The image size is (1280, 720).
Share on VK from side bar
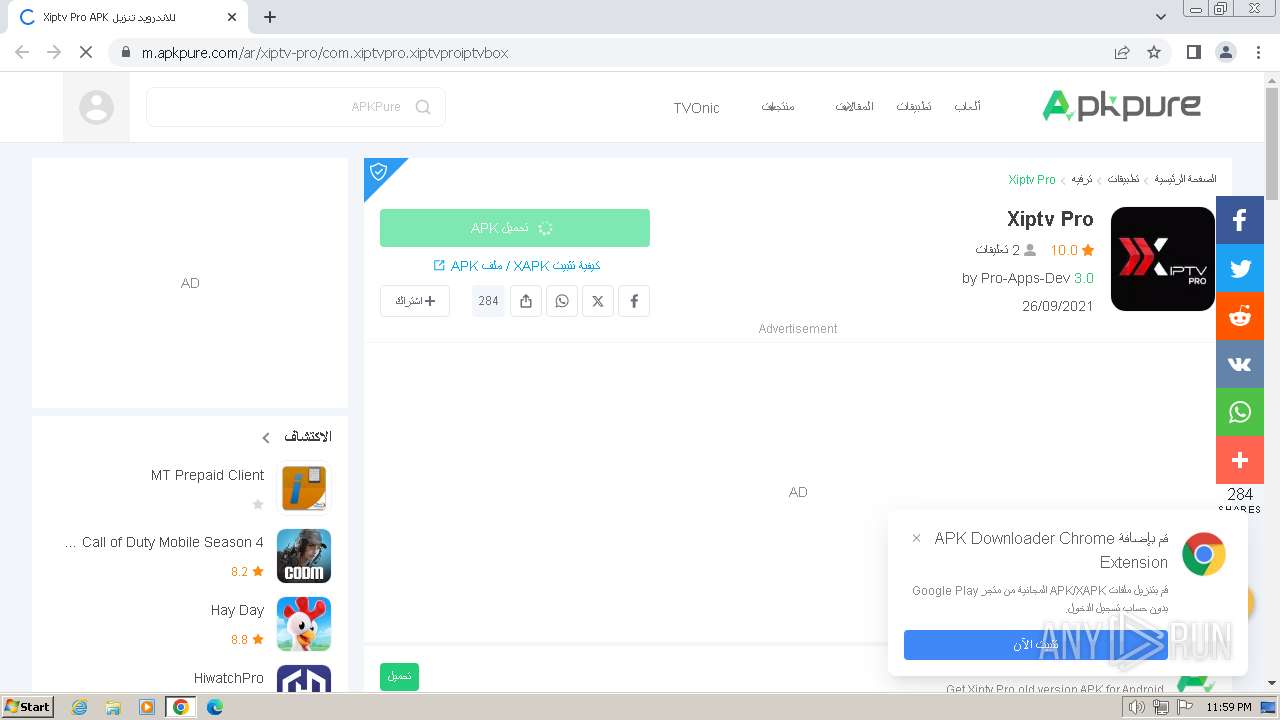point(1240,364)
